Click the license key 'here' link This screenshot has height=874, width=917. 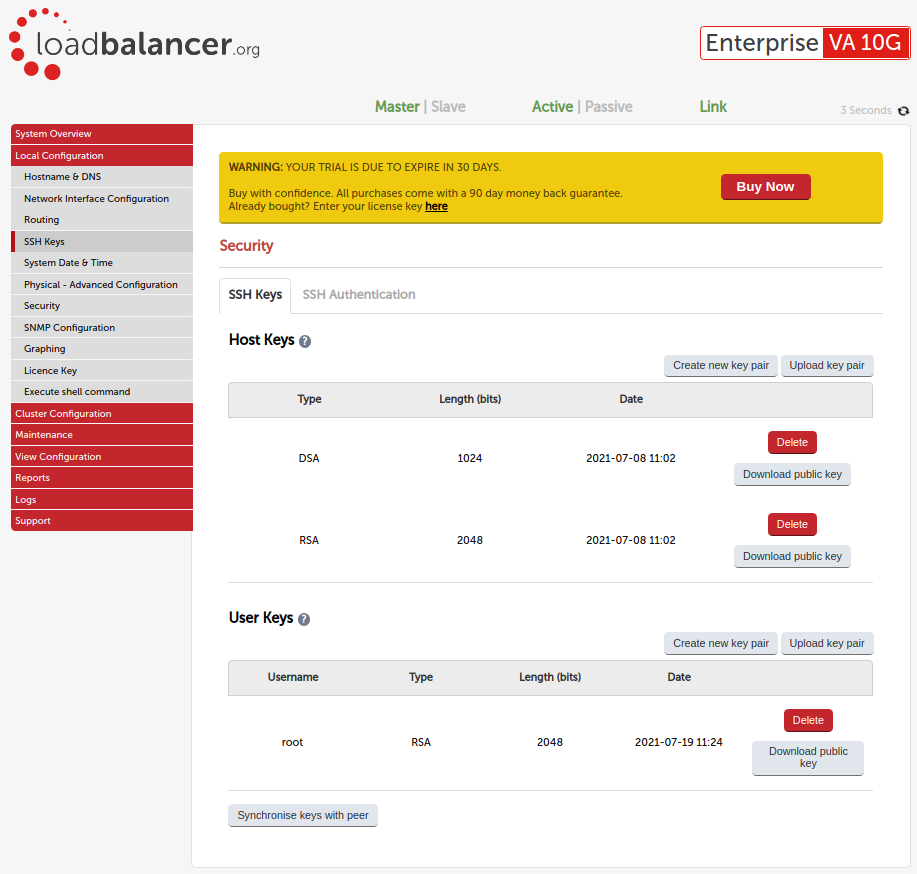pos(436,206)
